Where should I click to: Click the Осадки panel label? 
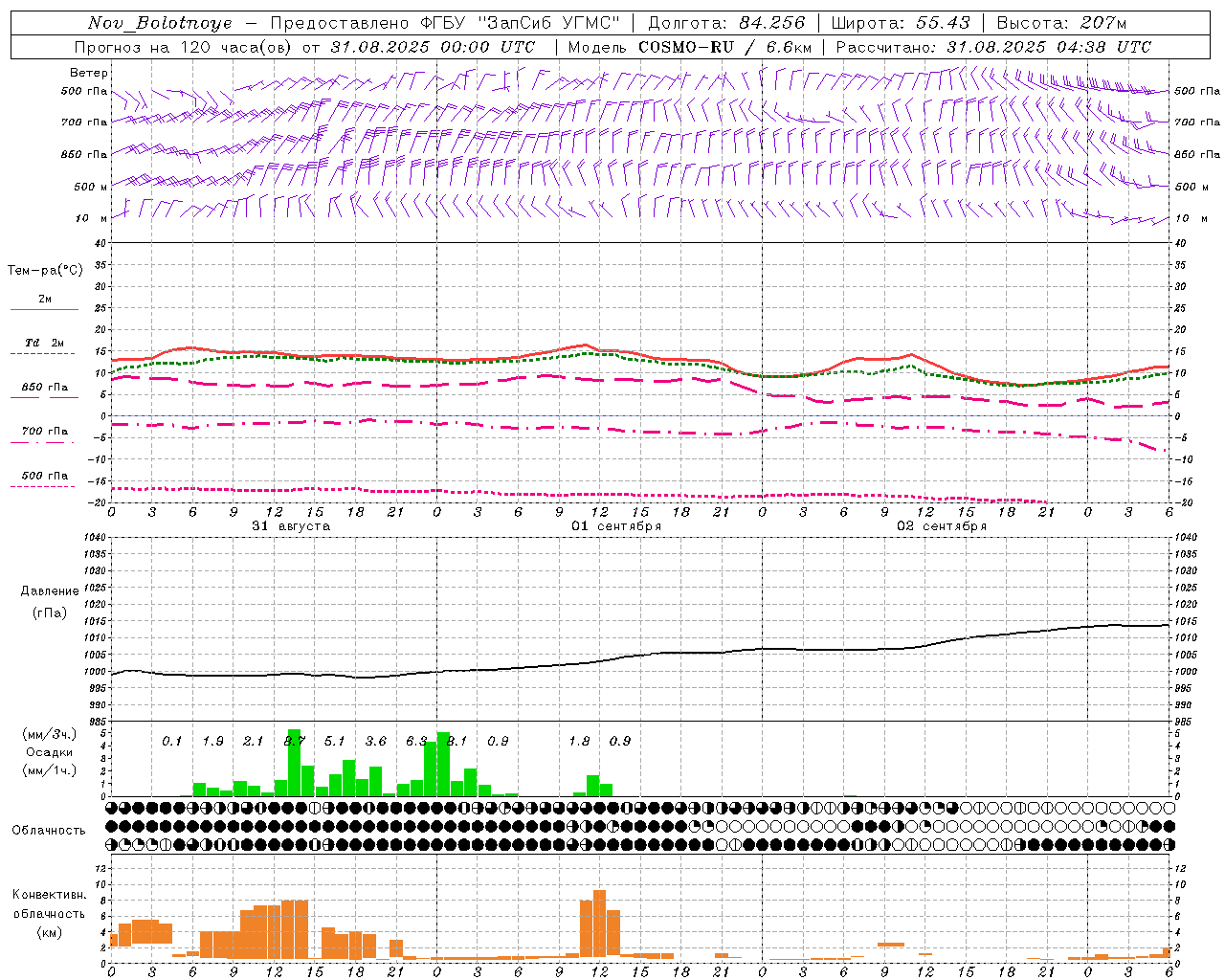tap(49, 752)
